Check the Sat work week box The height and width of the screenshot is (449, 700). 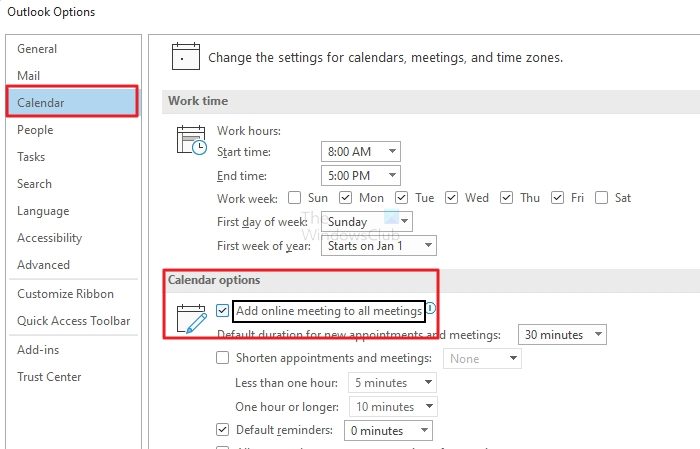(x=602, y=198)
